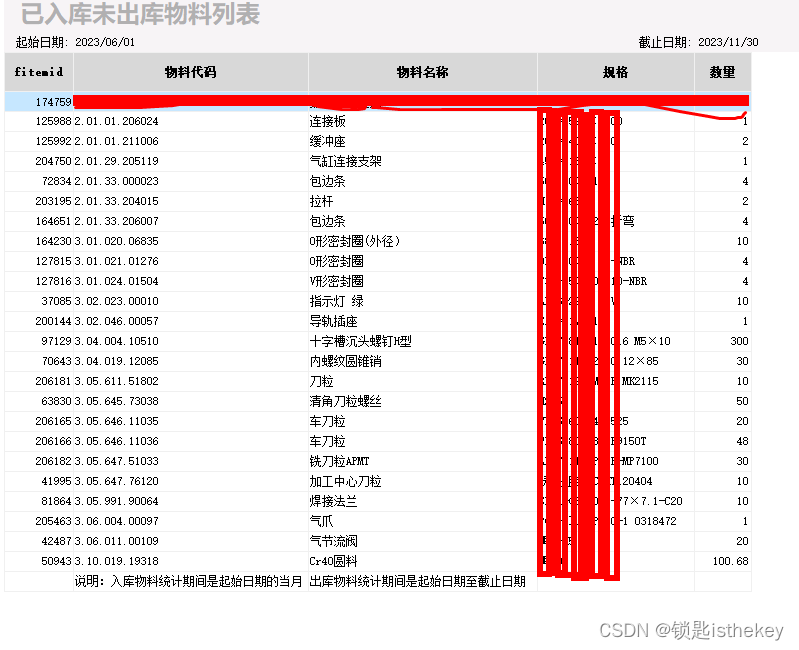Click material name 气爪

322,521
